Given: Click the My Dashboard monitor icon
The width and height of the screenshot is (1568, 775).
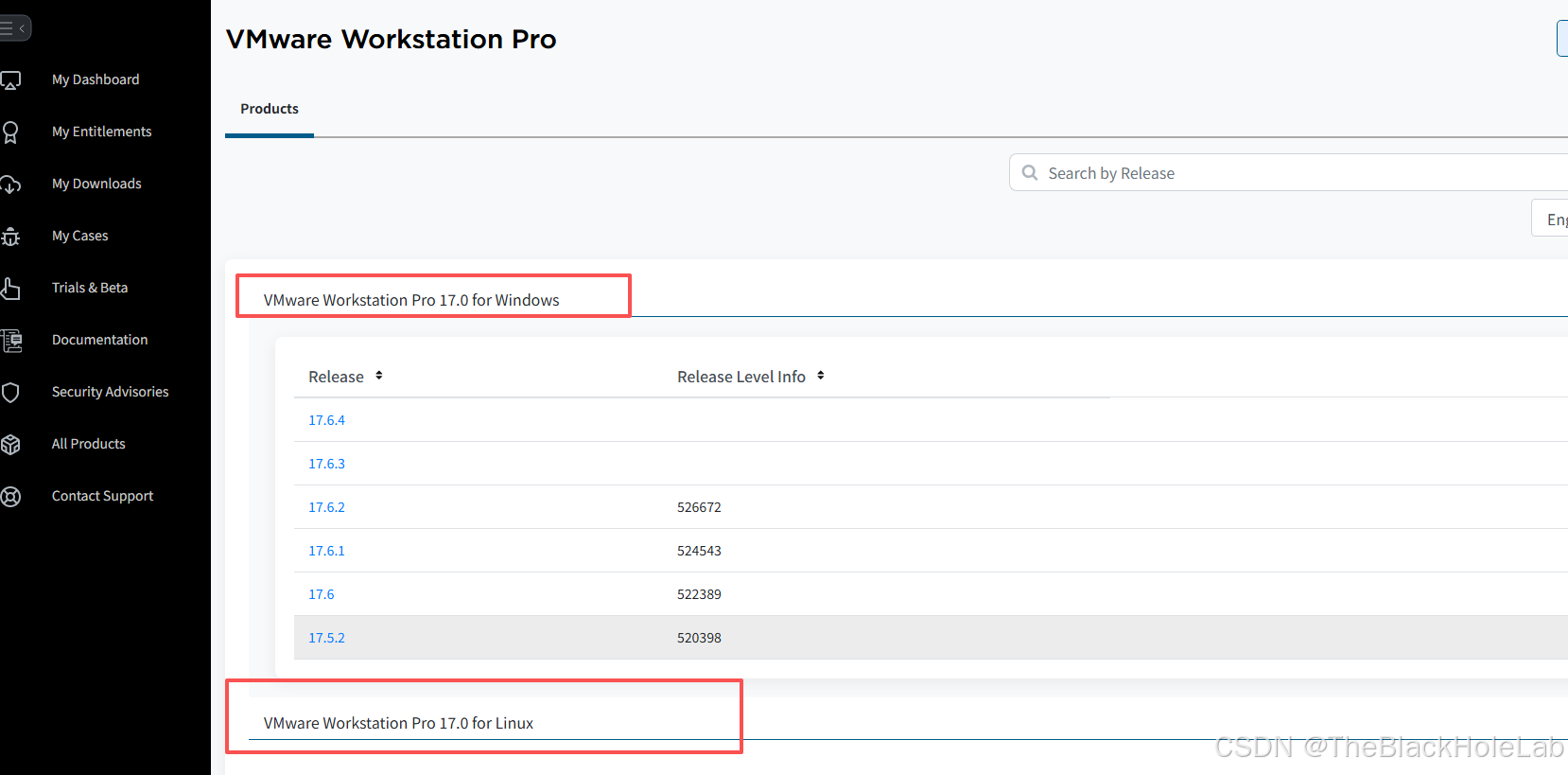Looking at the screenshot, I should (x=10, y=80).
